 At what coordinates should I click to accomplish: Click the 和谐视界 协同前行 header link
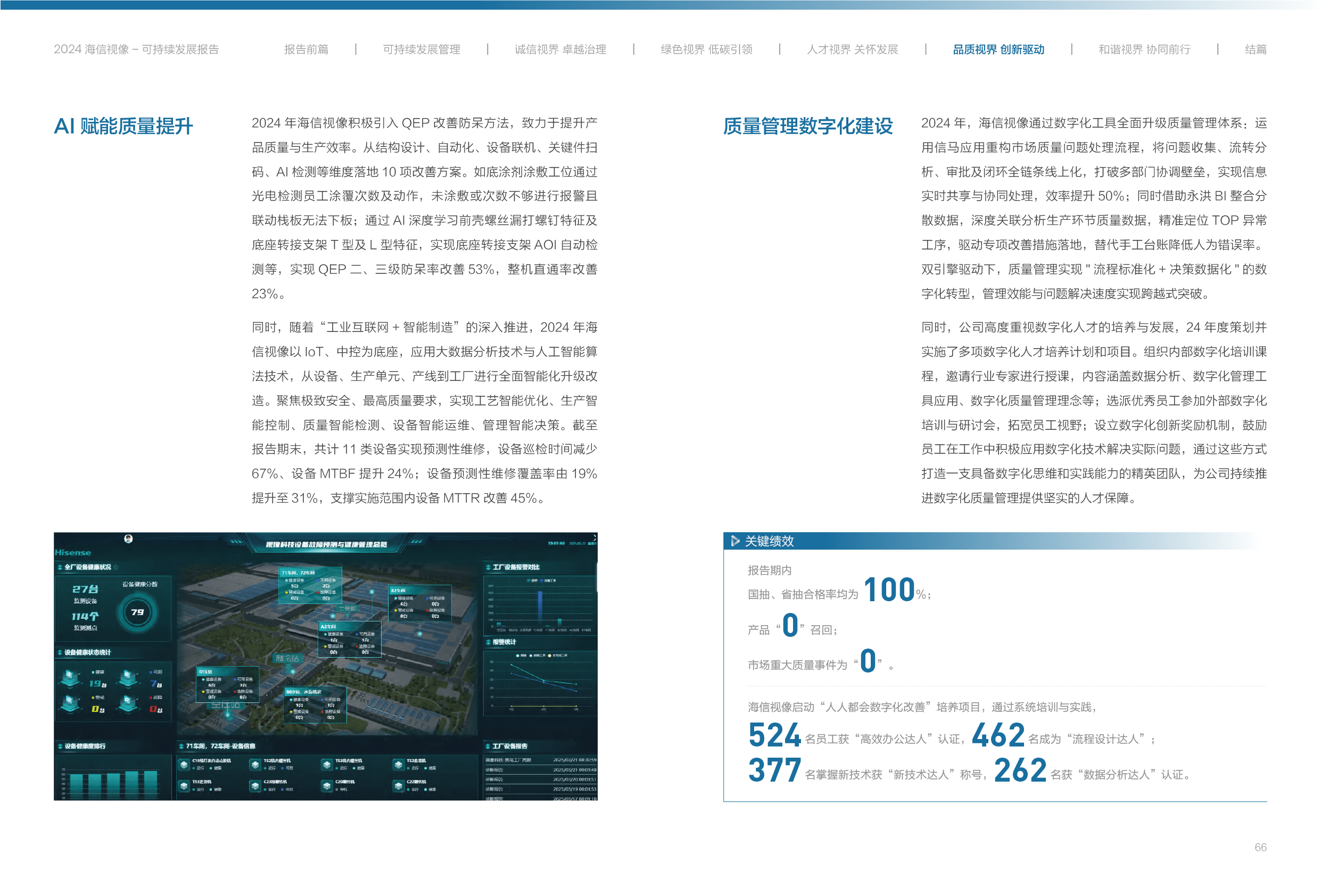pyautogui.click(x=1144, y=49)
